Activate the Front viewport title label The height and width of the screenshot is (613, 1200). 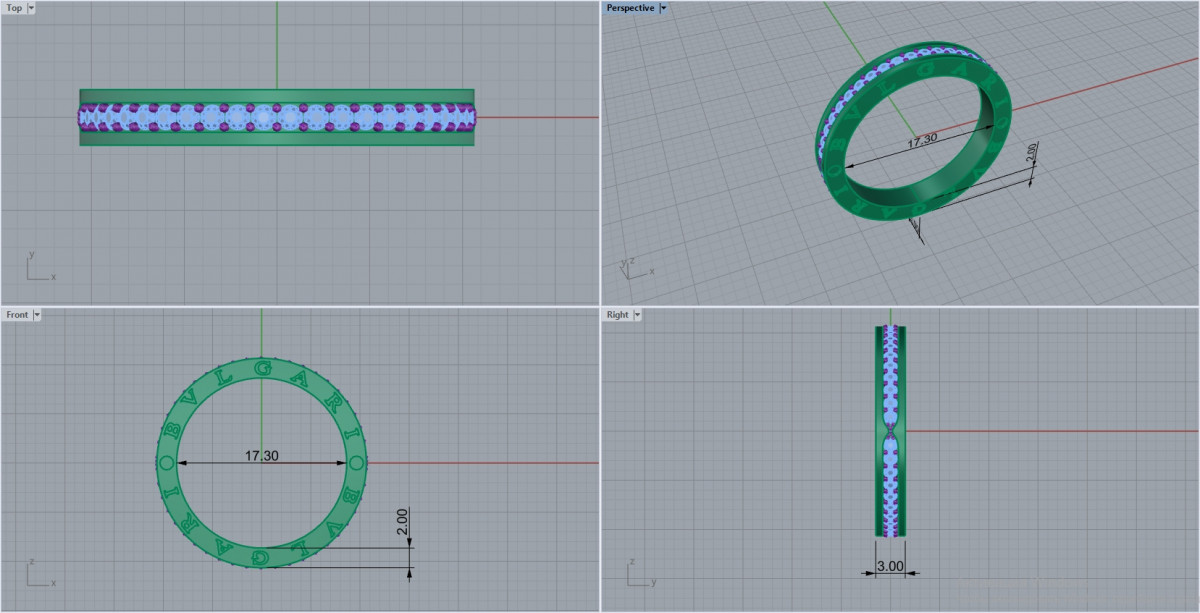17,315
